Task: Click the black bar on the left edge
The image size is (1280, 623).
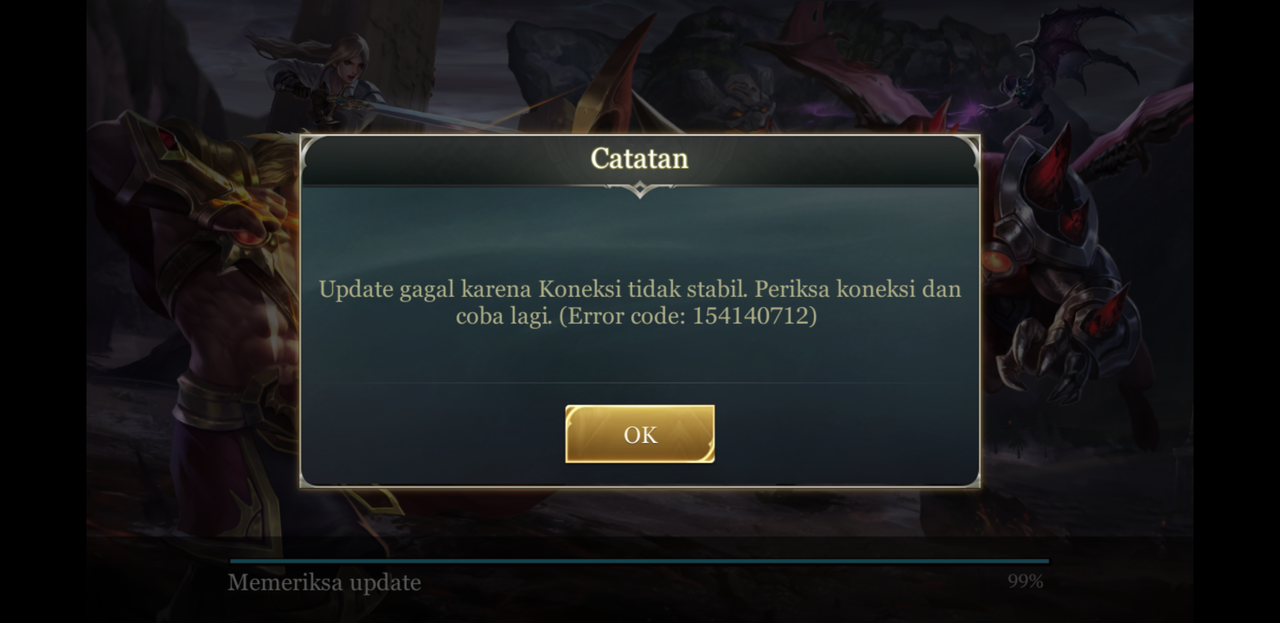Action: tap(43, 311)
